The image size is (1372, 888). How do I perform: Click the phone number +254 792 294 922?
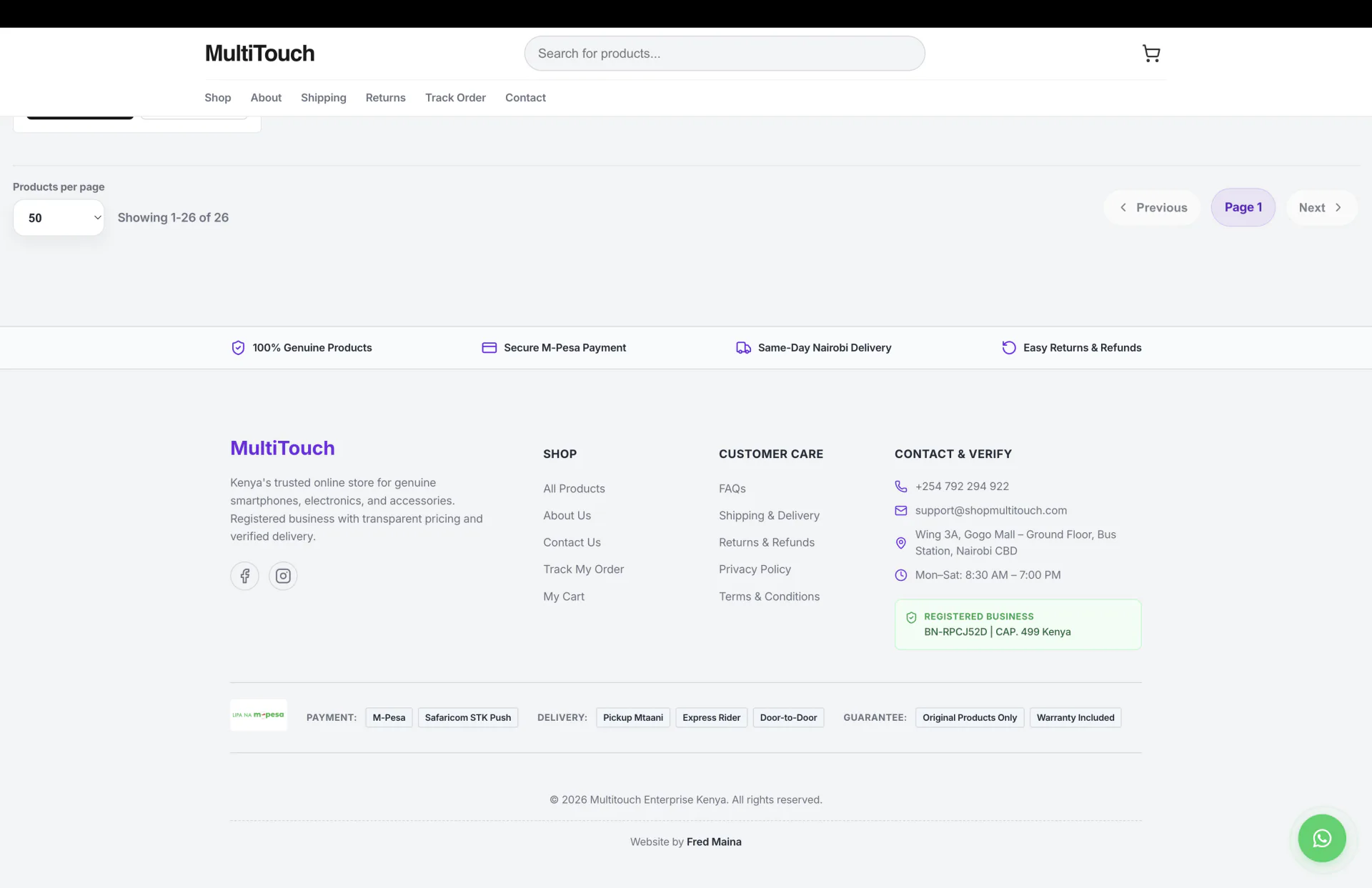coord(962,487)
